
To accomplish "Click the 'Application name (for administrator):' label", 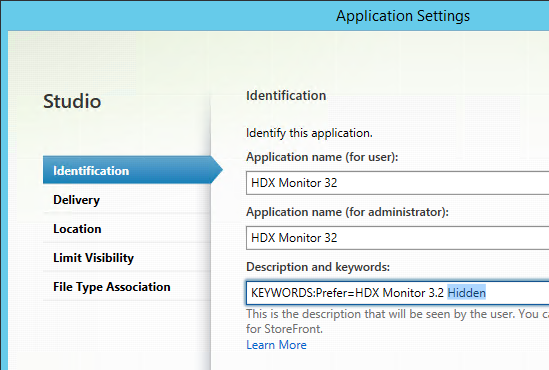I will 347,212.
